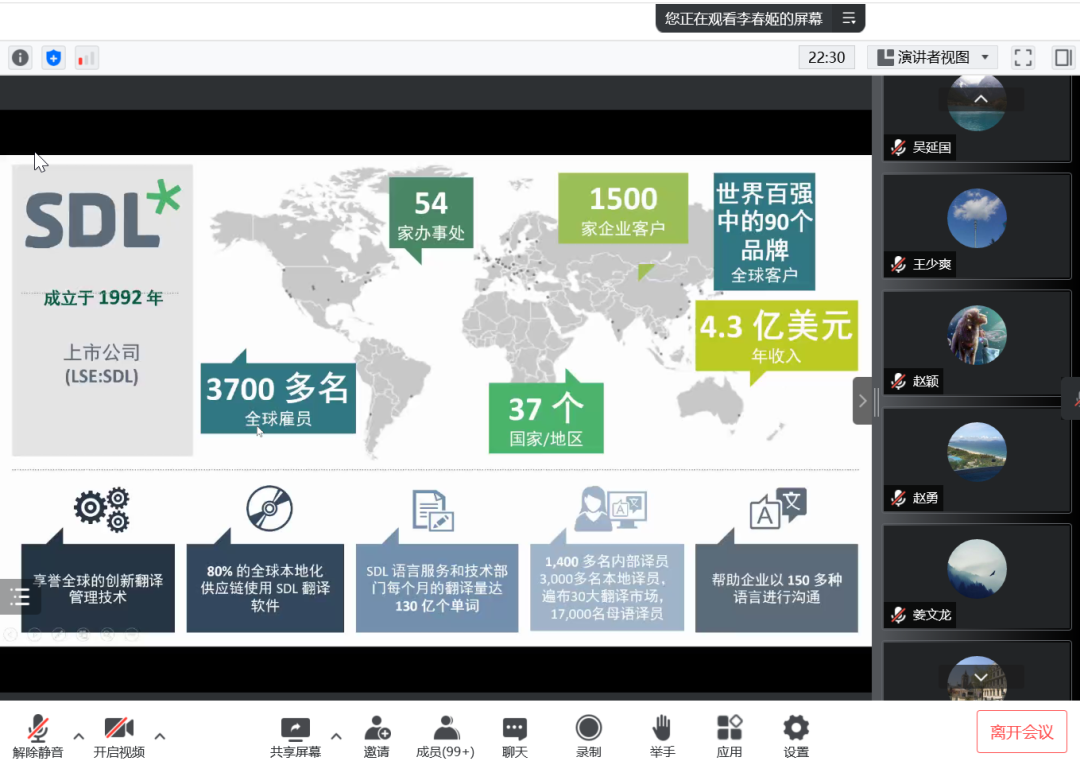Collapse the participant video sidebar
The image size is (1080, 761).
[862, 401]
